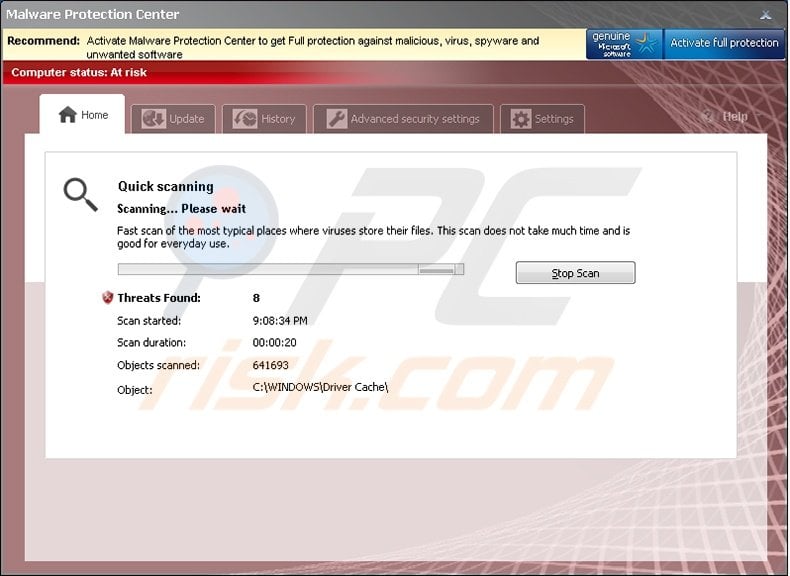Click the Home house icon
This screenshot has width=790, height=576.
(68, 114)
